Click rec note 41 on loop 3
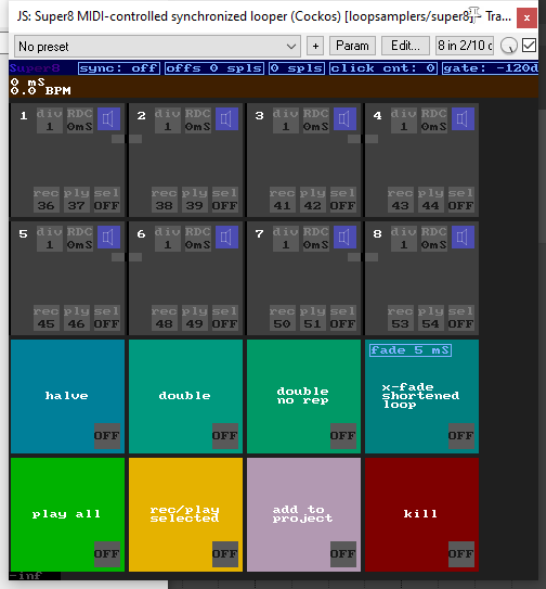Screen dimensions: 546x589 [282, 200]
